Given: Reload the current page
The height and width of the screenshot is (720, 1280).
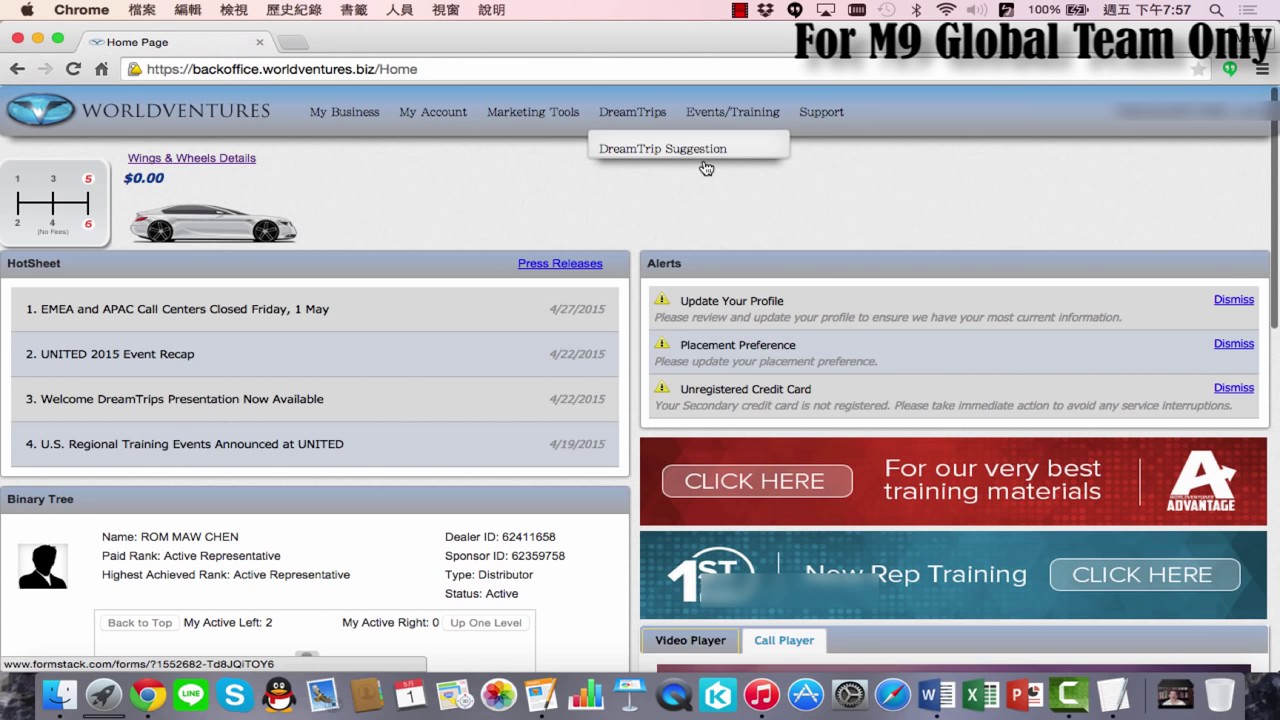Looking at the screenshot, I should tap(73, 69).
